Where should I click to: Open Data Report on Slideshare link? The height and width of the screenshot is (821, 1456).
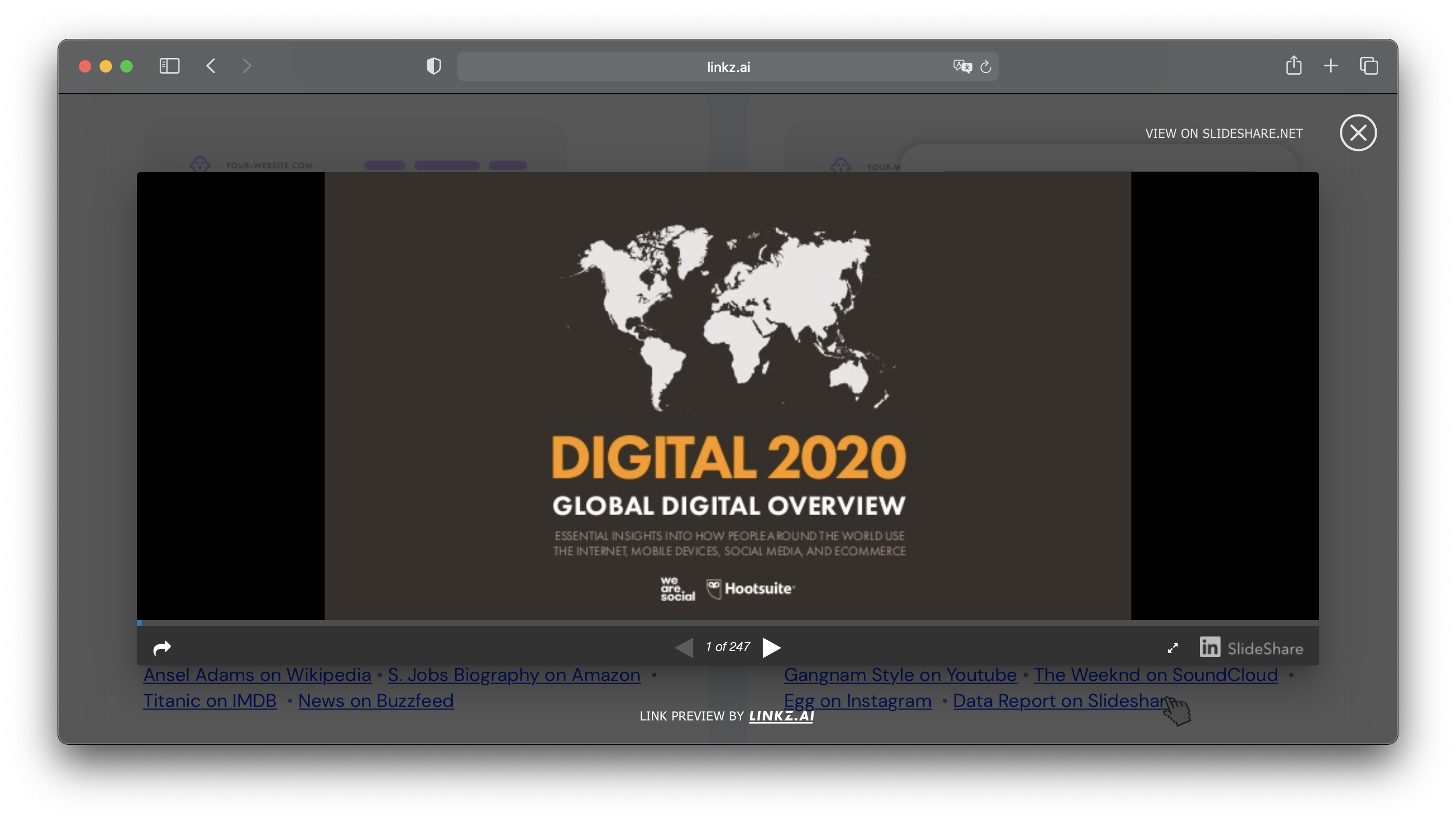pos(1063,701)
